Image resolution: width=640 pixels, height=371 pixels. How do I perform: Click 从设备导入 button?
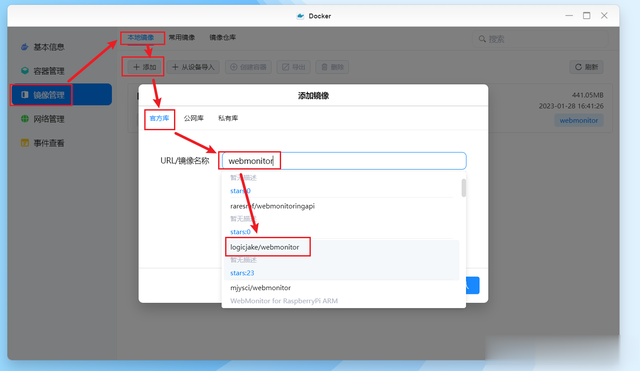[193, 67]
